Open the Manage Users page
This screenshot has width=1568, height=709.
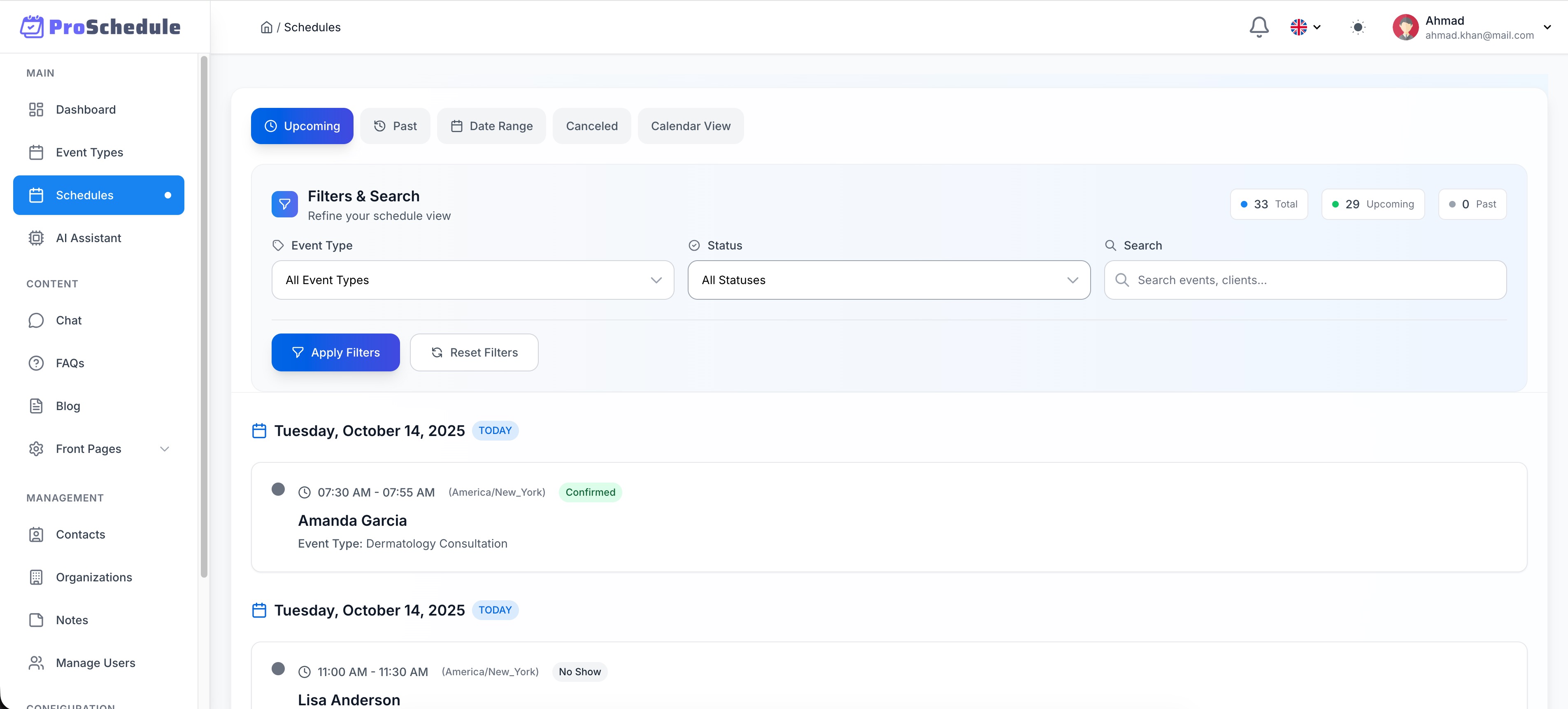(95, 663)
